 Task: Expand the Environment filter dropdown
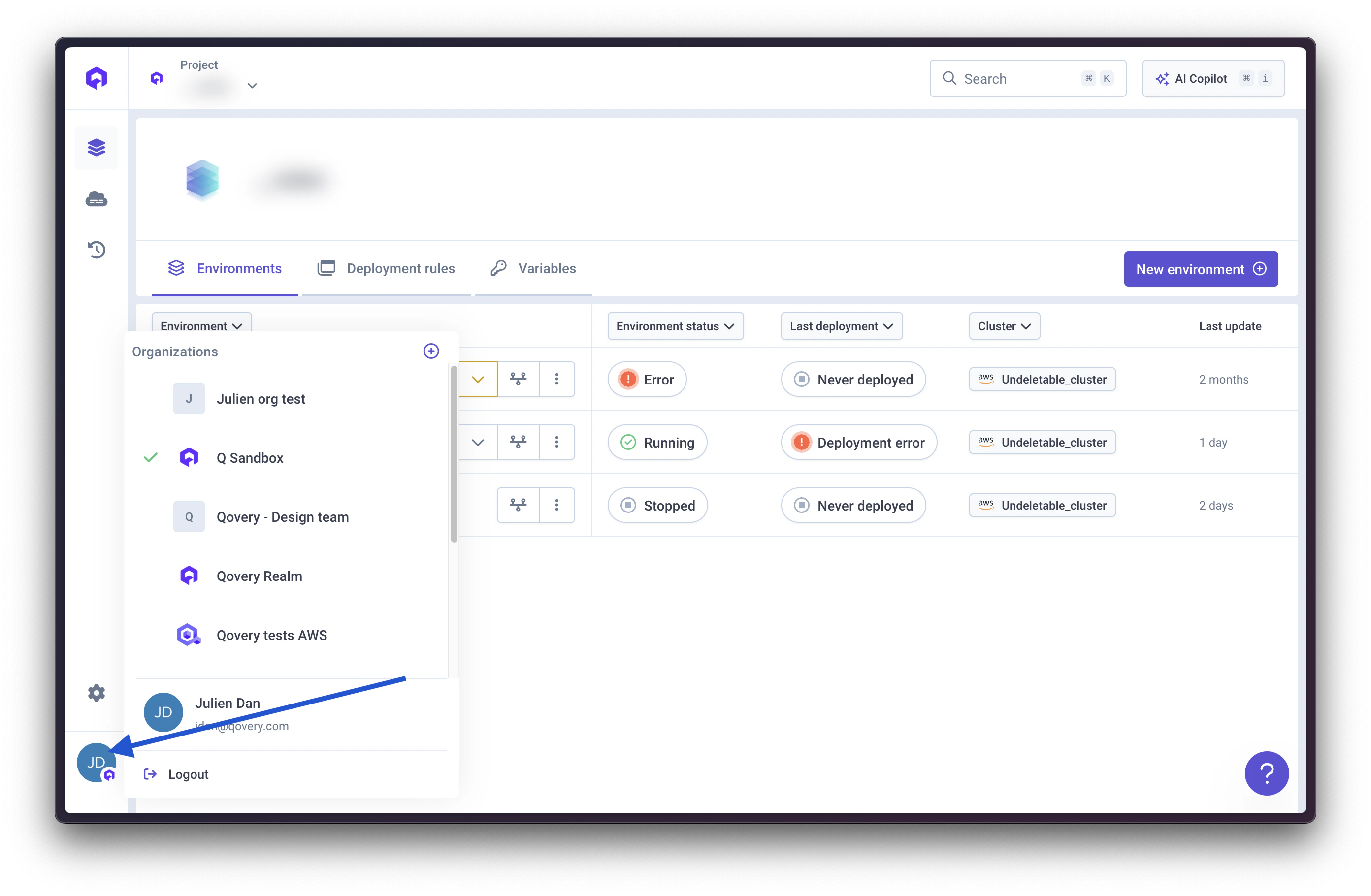201,326
